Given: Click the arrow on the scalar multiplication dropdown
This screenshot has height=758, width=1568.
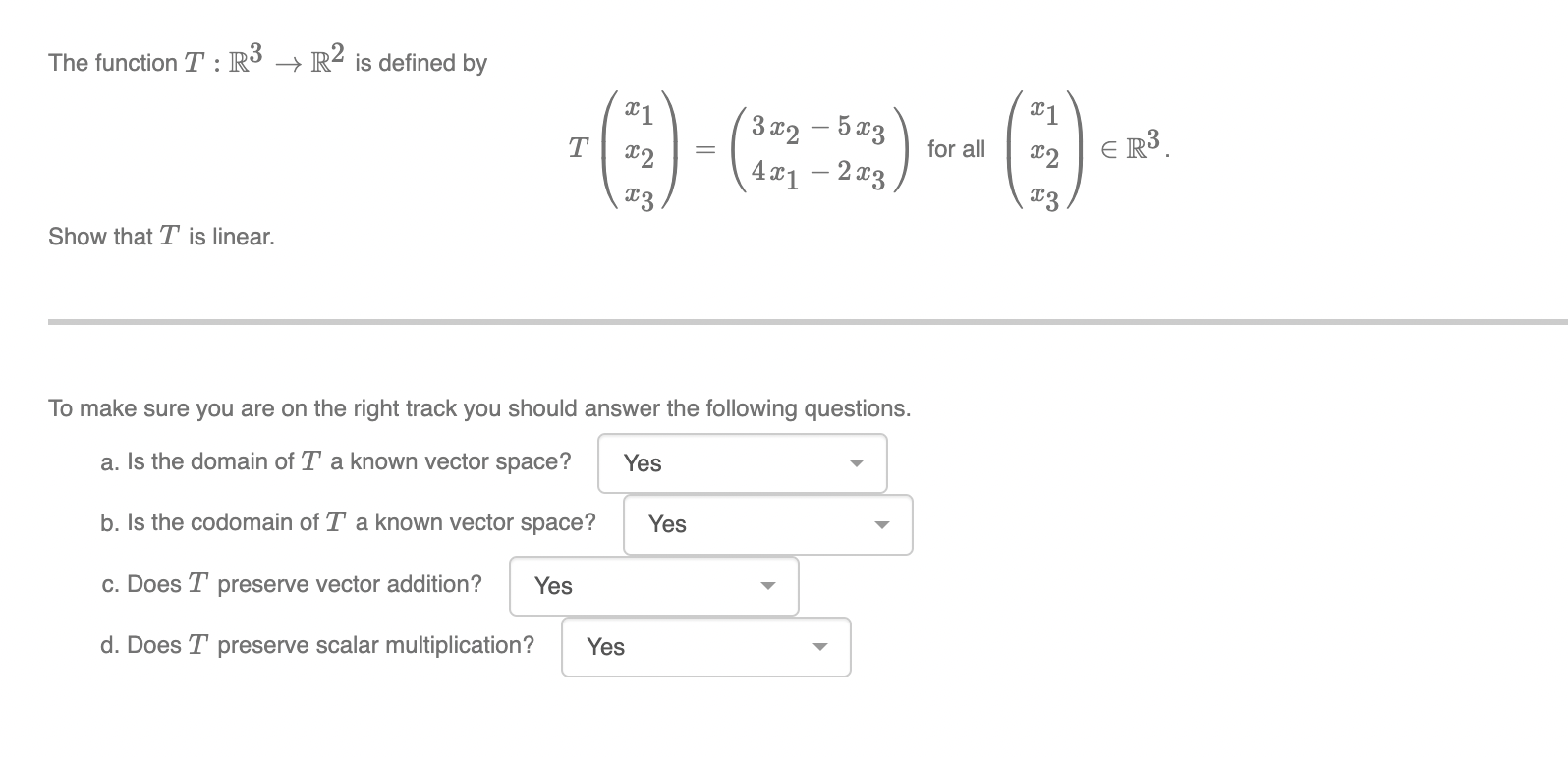Looking at the screenshot, I should tap(819, 647).
